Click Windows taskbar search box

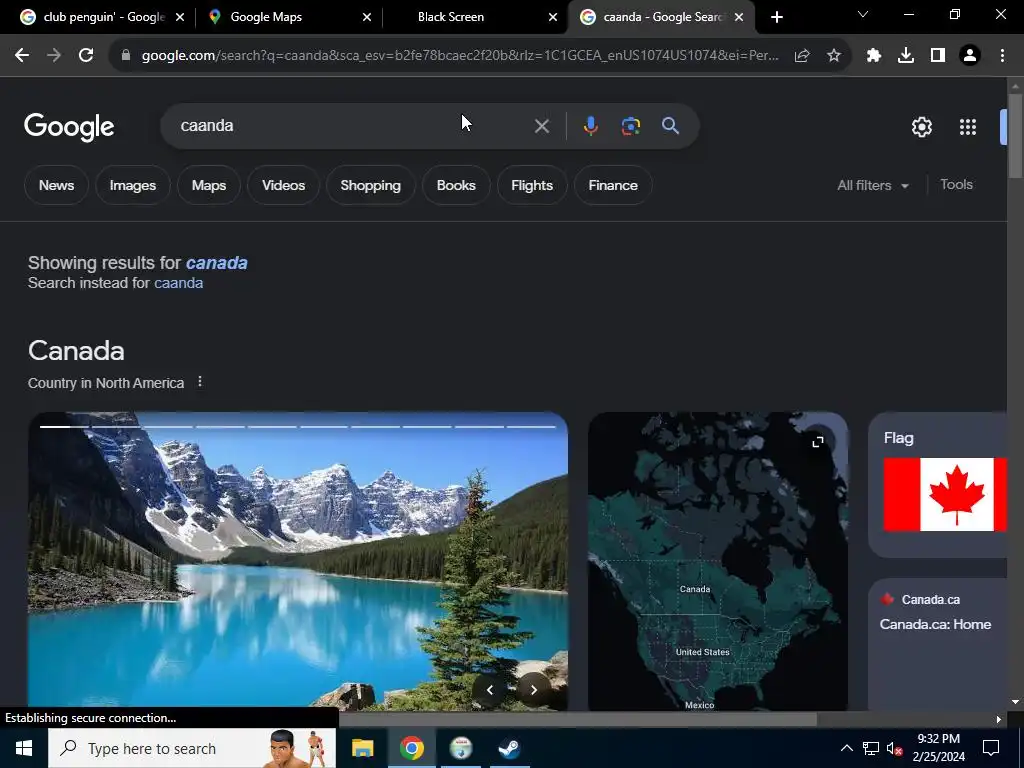point(192,748)
